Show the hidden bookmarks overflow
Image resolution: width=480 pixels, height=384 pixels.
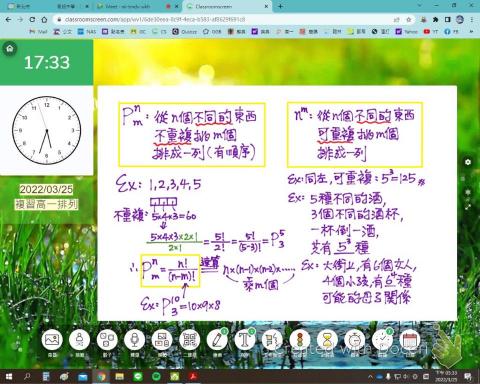(x=471, y=31)
